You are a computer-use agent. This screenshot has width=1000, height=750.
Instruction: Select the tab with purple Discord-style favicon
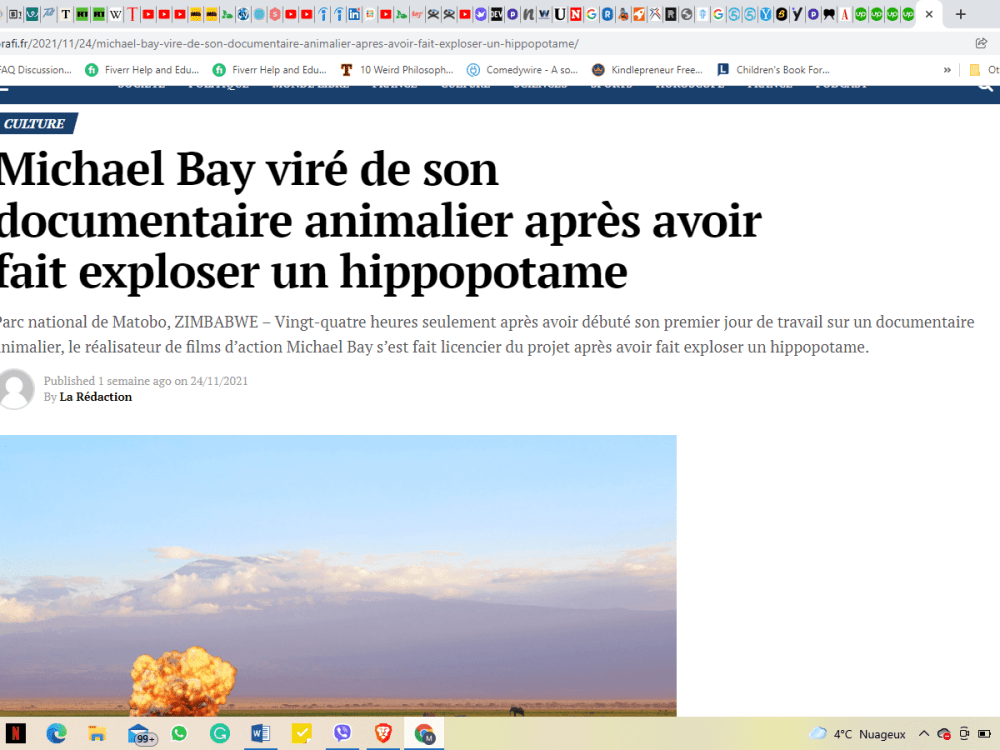pyautogui.click(x=481, y=14)
